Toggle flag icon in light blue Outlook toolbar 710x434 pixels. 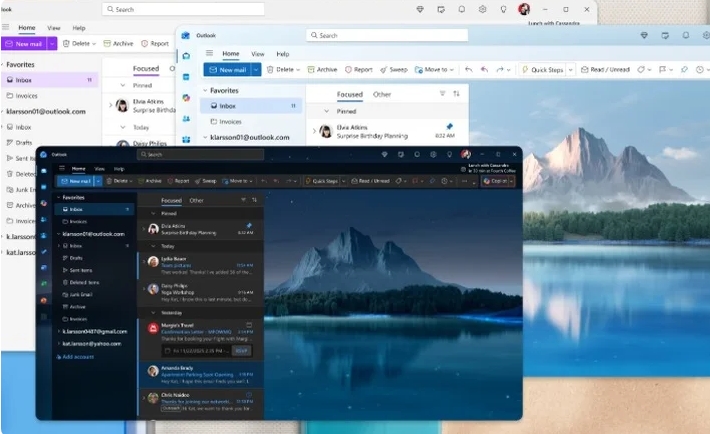[x=662, y=69]
